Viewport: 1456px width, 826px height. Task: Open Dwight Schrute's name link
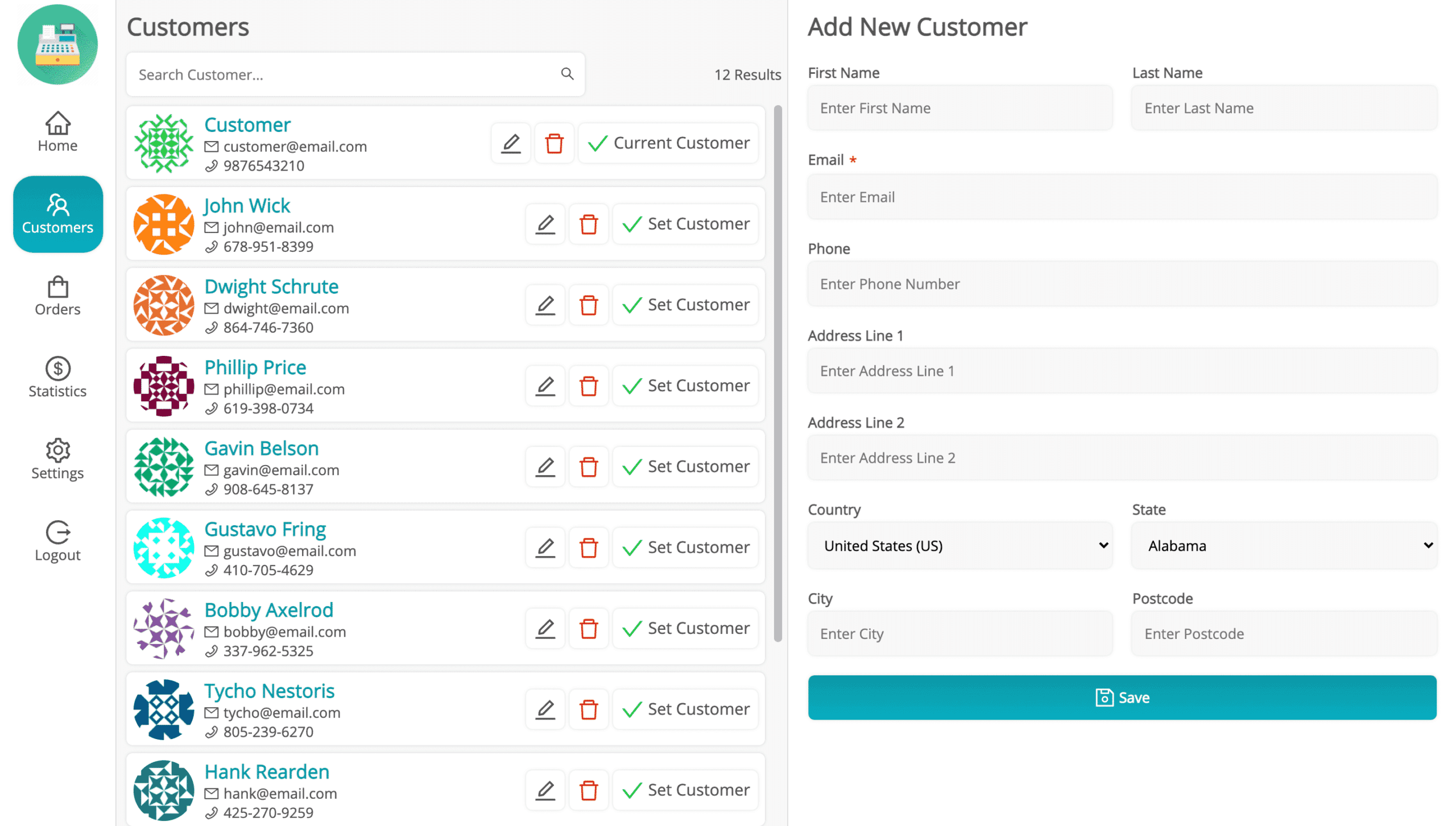271,287
